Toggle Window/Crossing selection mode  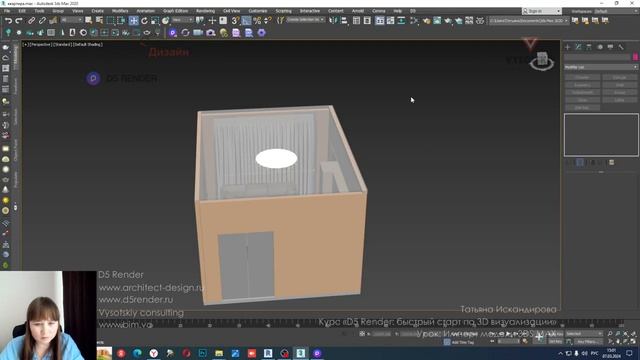coord(121,20)
